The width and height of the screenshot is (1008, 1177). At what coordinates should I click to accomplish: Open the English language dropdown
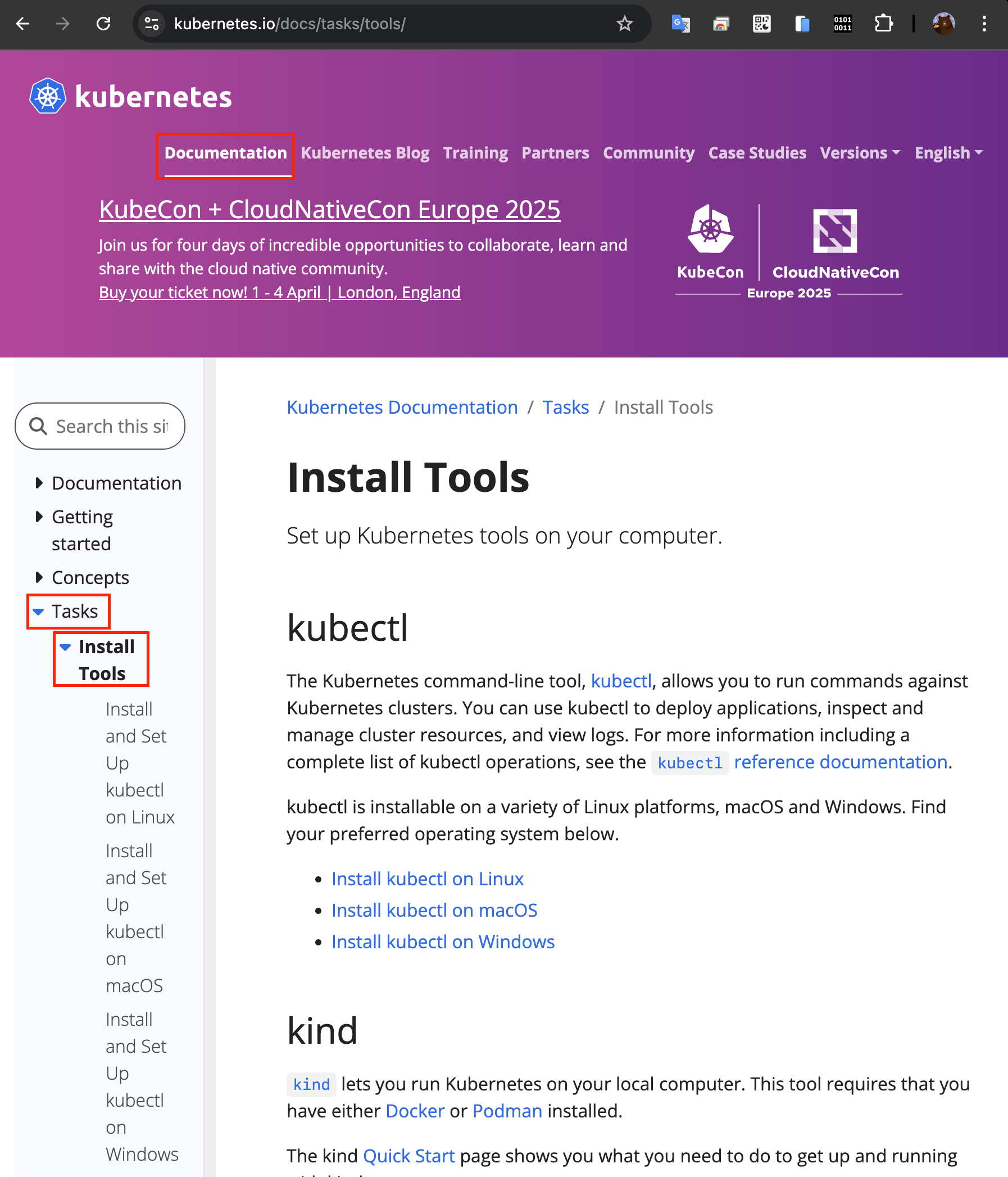(948, 153)
